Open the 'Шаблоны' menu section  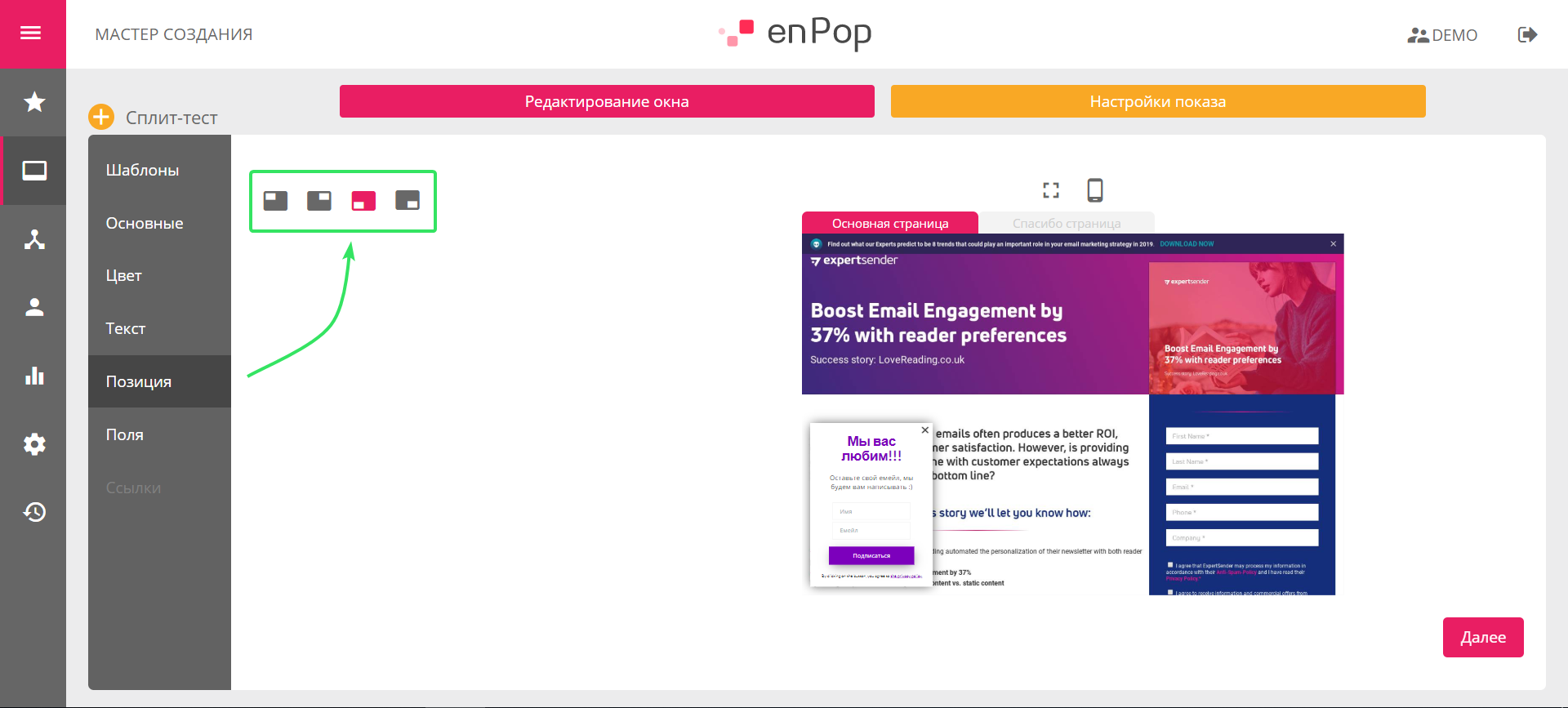(x=159, y=170)
